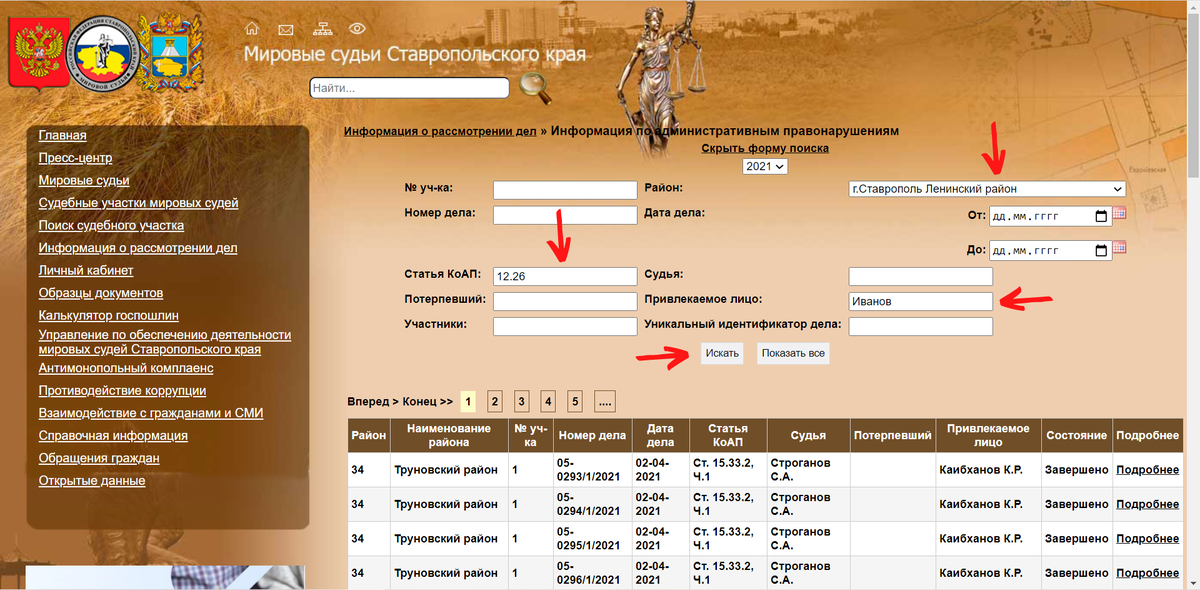The height and width of the screenshot is (590, 1200).
Task: Open the 2021 year dropdown
Action: pyautogui.click(x=765, y=167)
